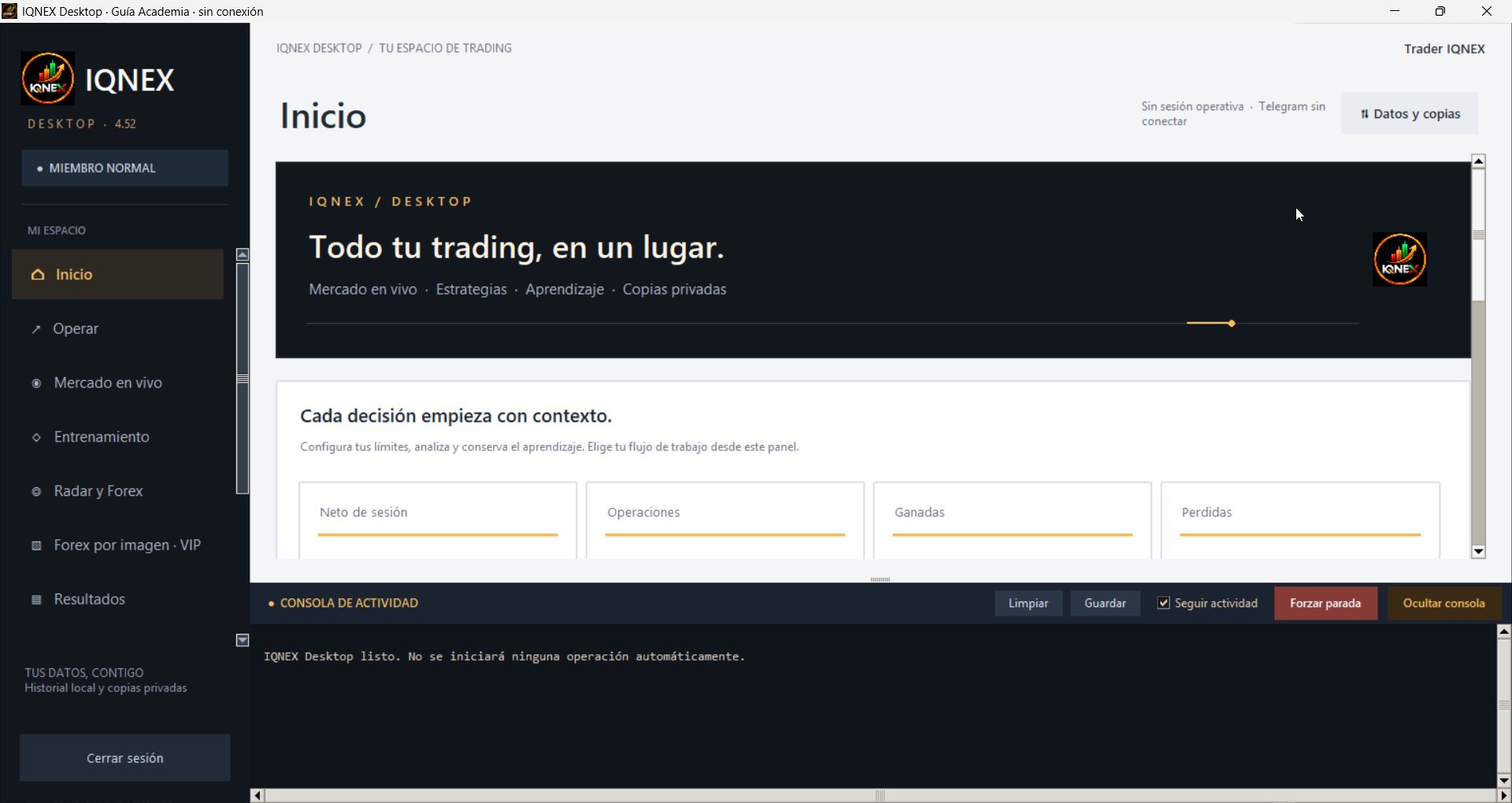Click the banner progress slider dot
The width and height of the screenshot is (1512, 803).
coord(1232,324)
